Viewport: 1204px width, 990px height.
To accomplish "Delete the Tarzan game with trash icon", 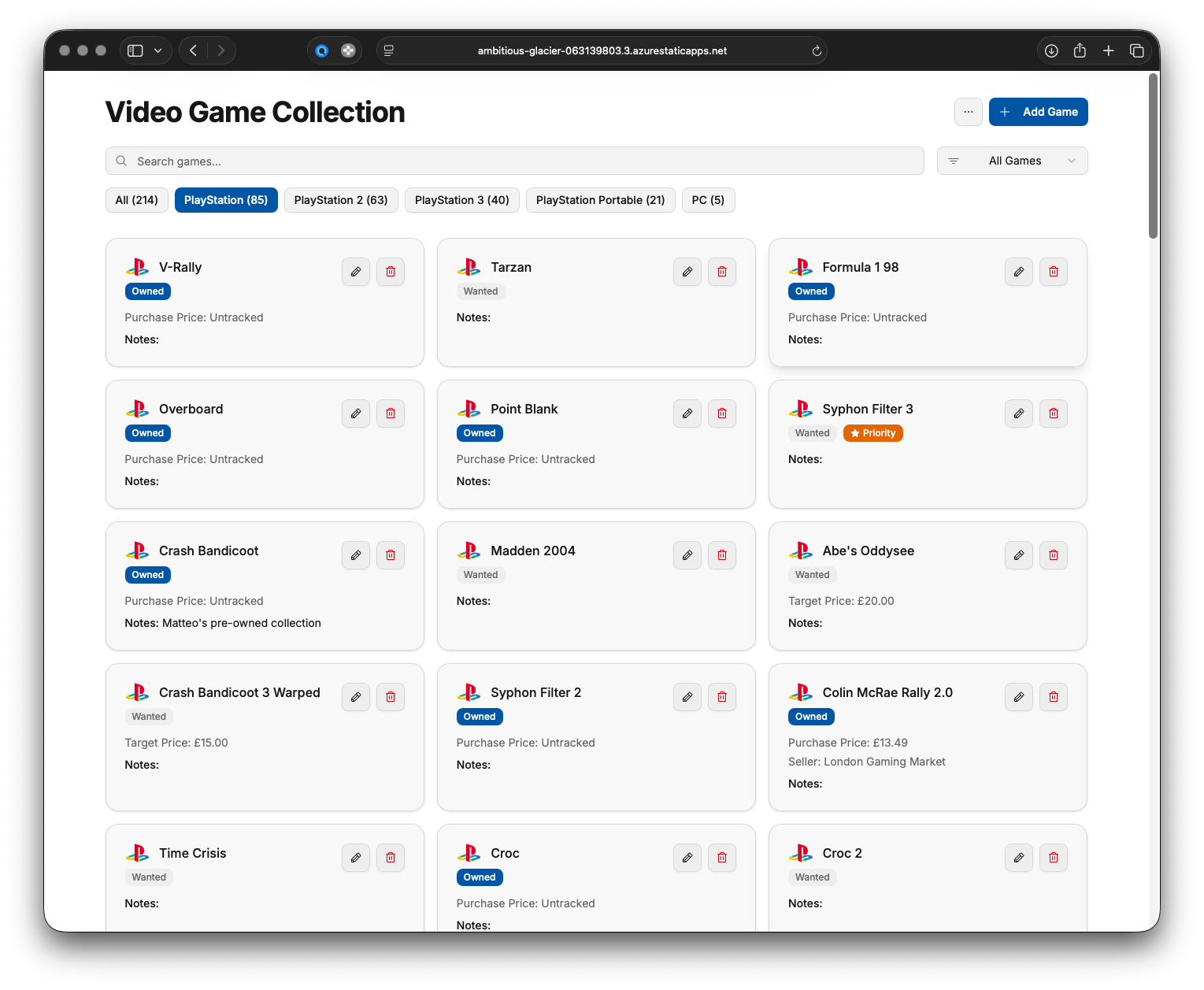I will point(722,272).
